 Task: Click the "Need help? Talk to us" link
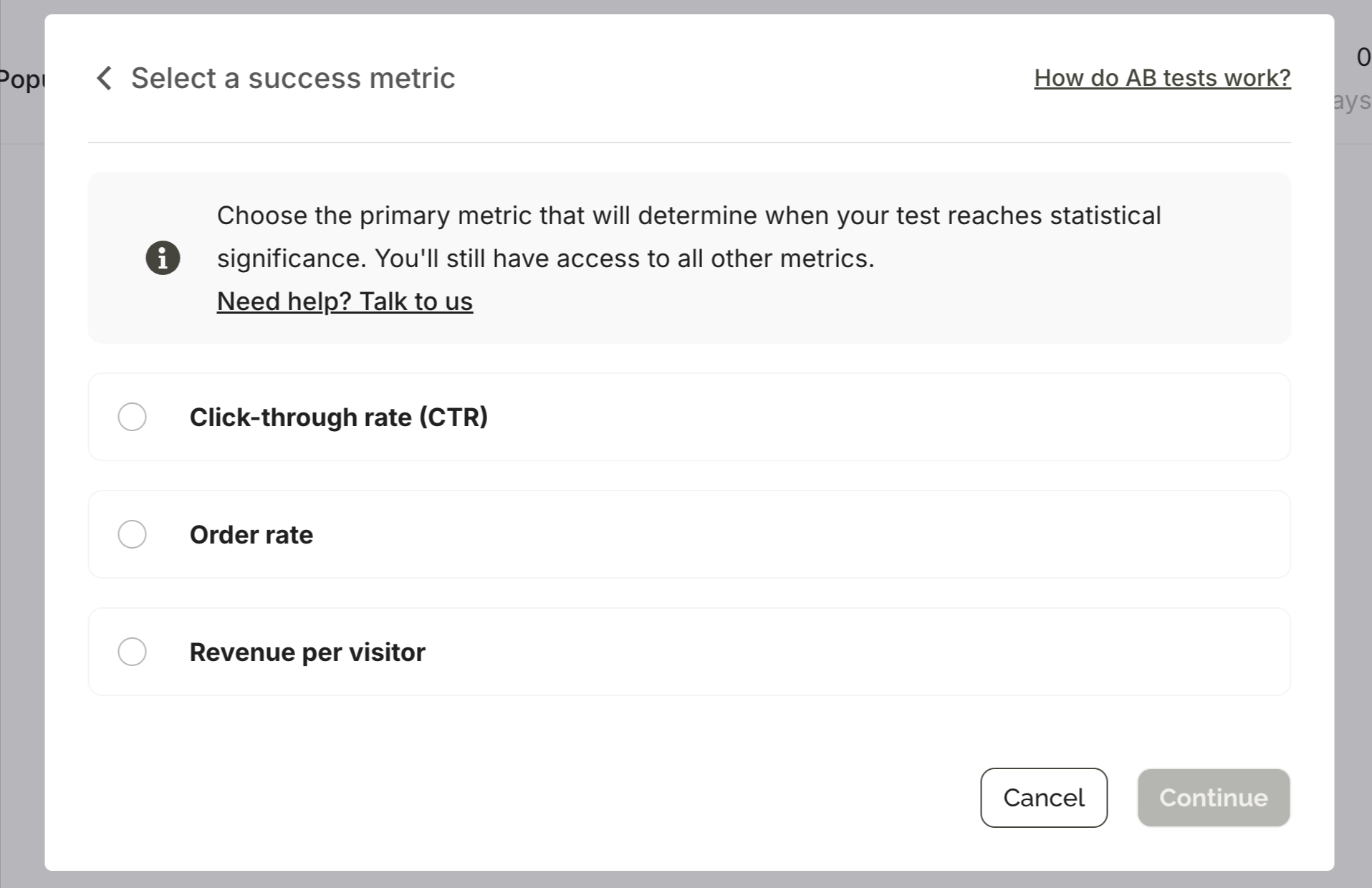345,301
